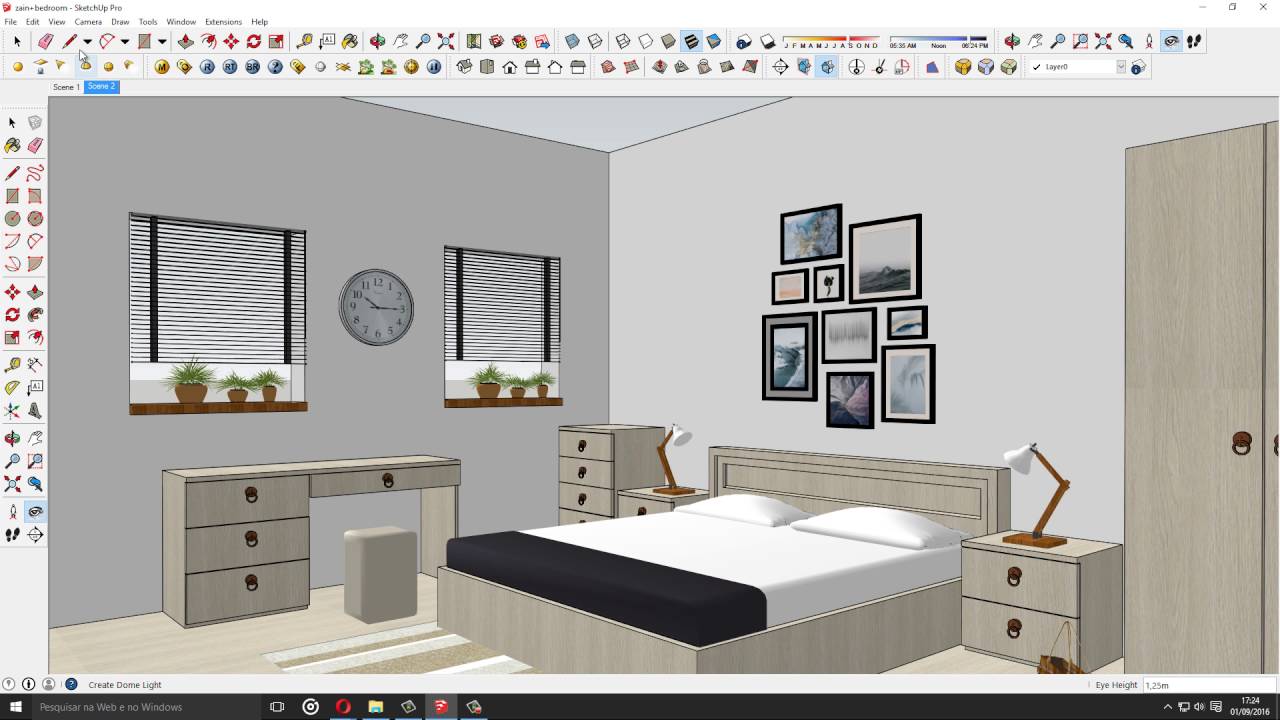Click the Section Plane tool in left toolbar
Image resolution: width=1280 pixels, height=720 pixels.
point(35,535)
